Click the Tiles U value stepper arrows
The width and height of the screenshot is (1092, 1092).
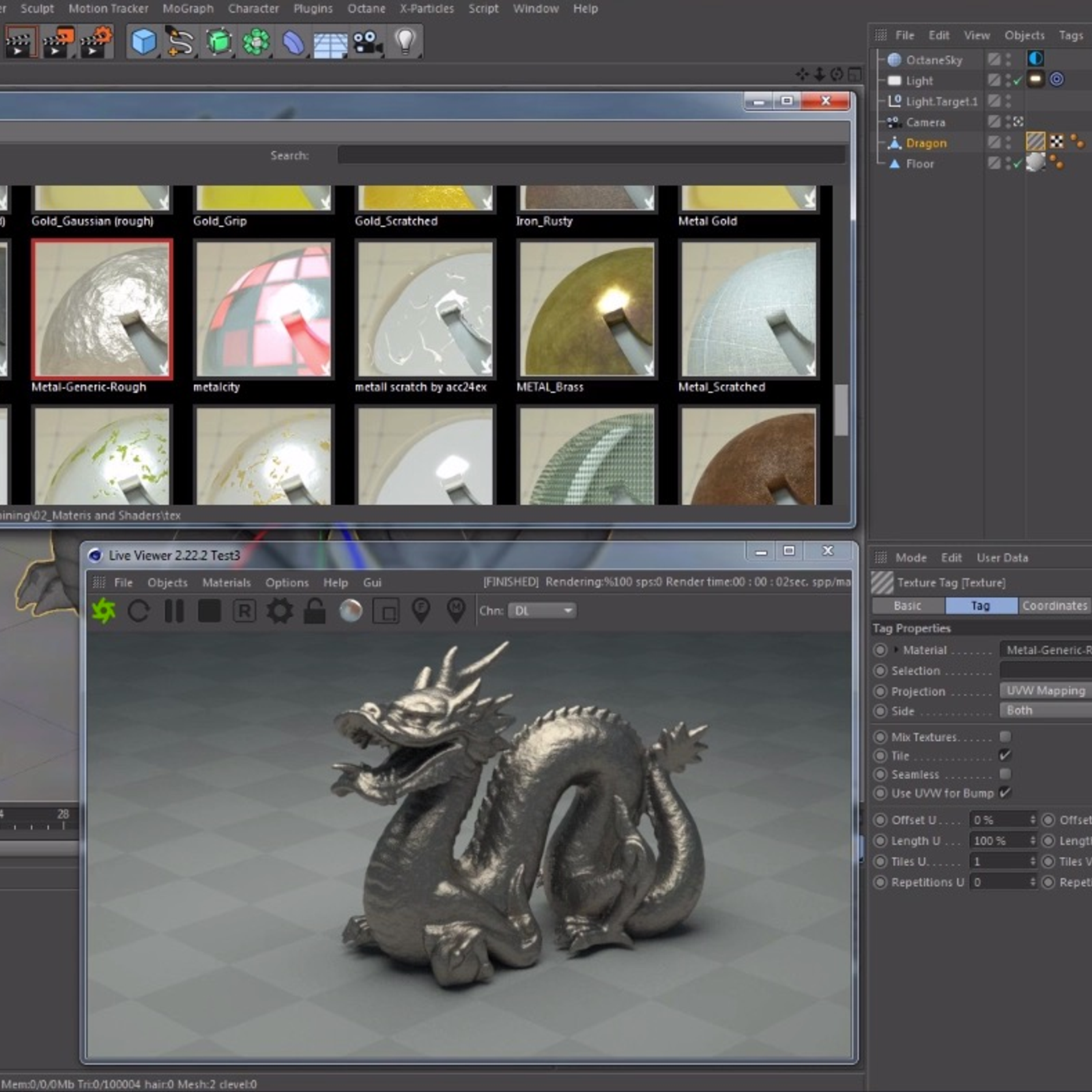(x=1032, y=861)
